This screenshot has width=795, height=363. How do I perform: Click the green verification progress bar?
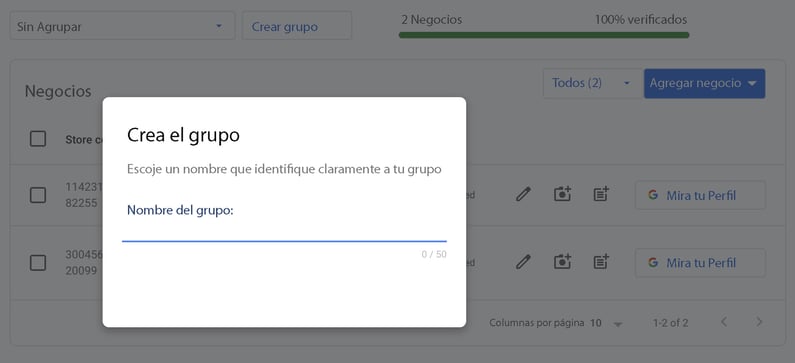click(x=544, y=35)
